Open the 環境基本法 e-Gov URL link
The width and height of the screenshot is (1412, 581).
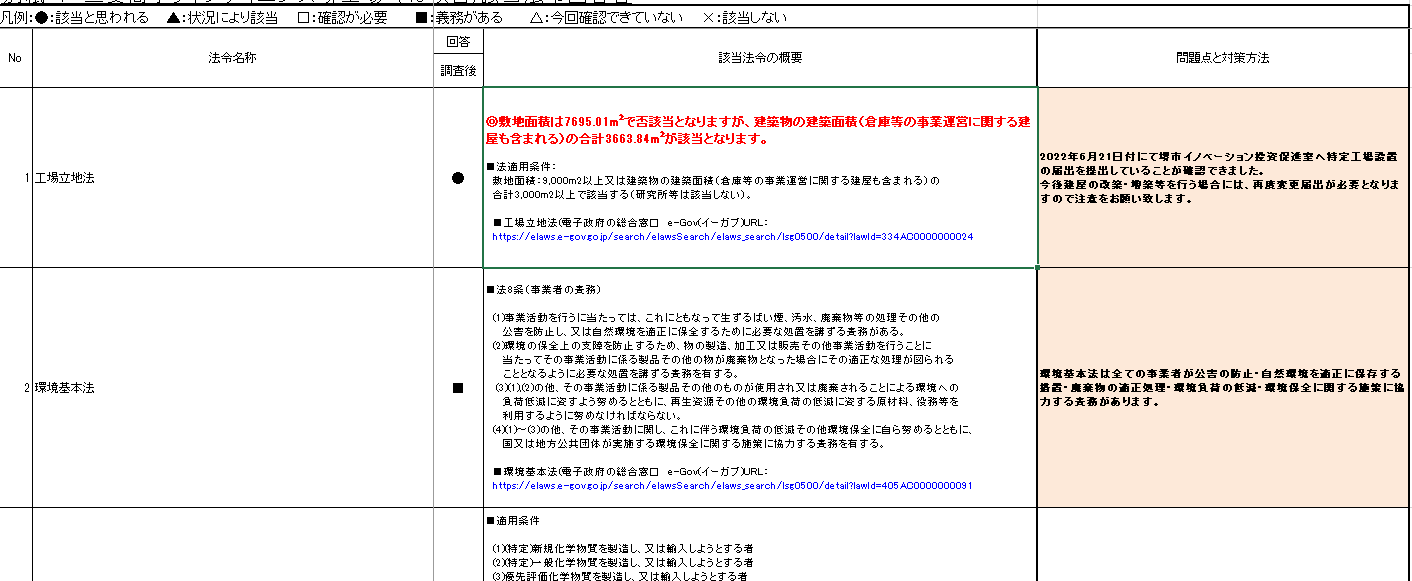[x=732, y=485]
